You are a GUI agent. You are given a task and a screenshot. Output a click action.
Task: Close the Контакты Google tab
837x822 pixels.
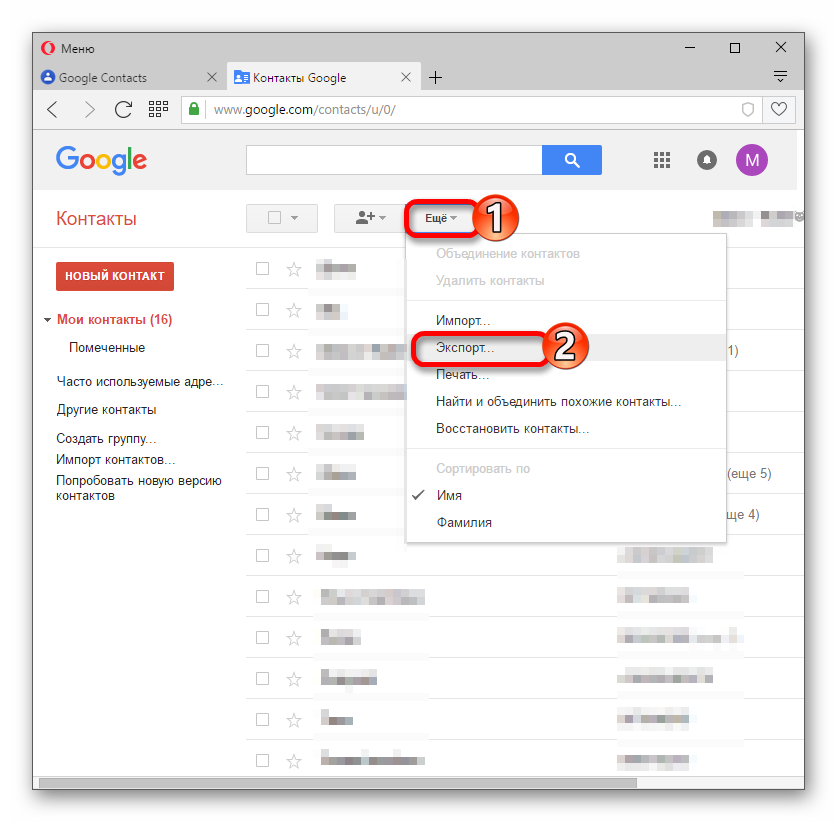pos(406,77)
